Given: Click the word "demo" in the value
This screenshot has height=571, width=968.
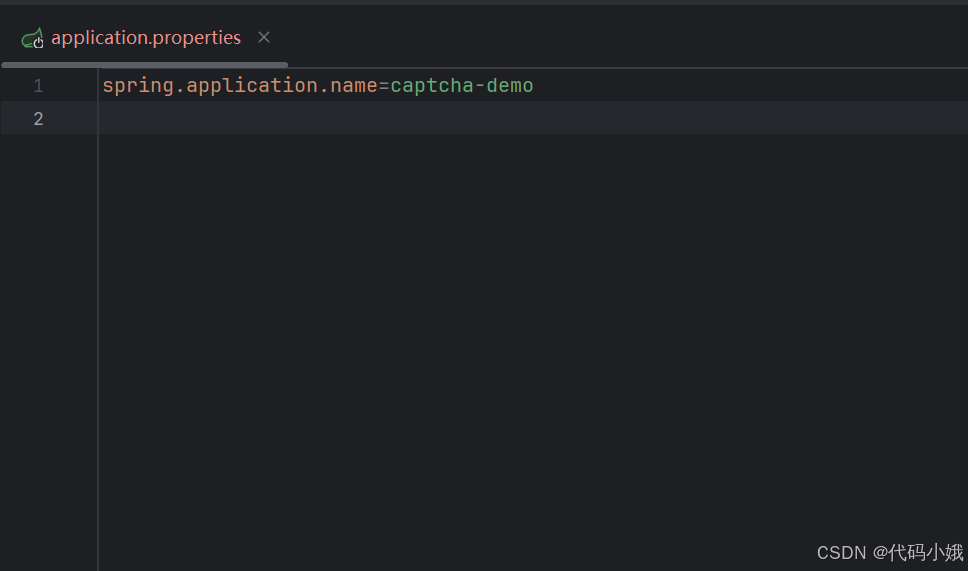Looking at the screenshot, I should point(510,85).
